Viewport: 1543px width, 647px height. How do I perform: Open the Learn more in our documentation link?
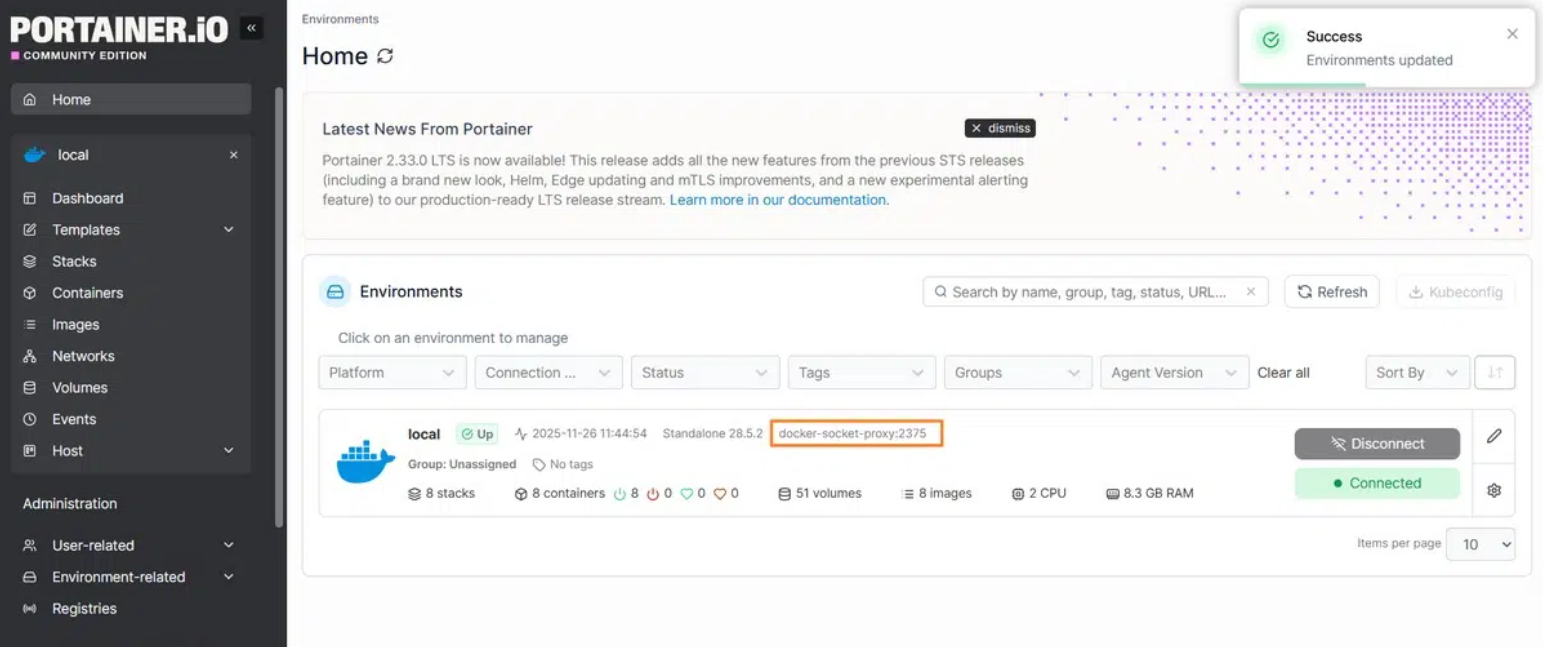778,200
